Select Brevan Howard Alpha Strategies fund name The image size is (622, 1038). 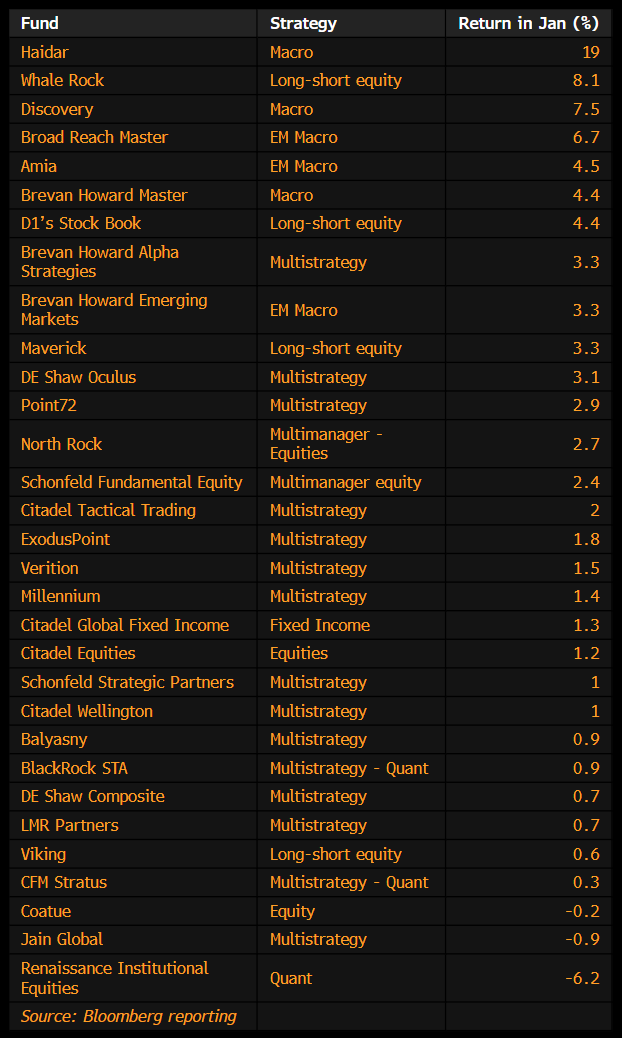pyautogui.click(x=99, y=262)
